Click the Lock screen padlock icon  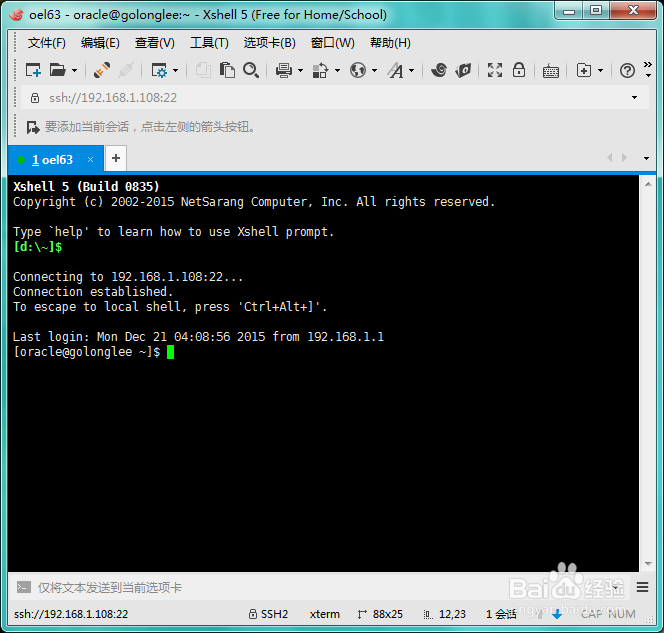click(519, 70)
